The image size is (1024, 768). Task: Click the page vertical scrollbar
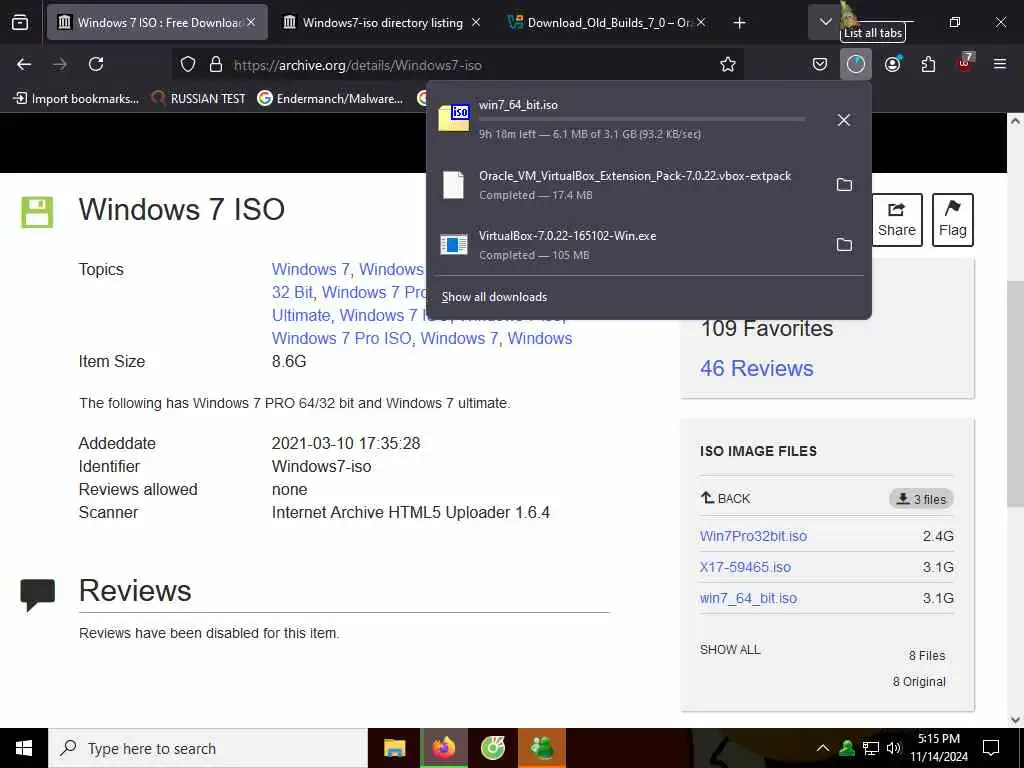(x=1015, y=393)
